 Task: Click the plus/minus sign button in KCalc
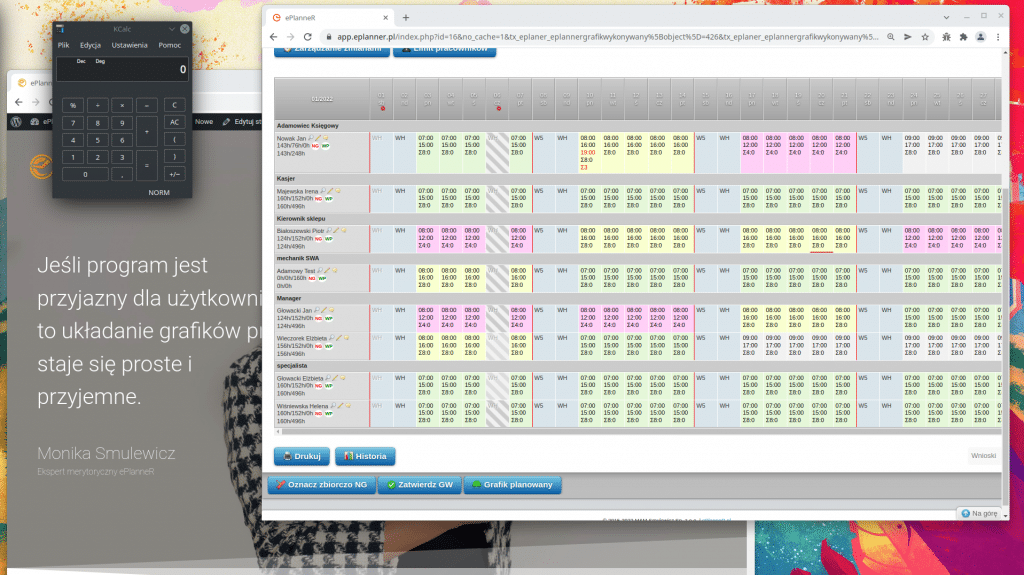click(174, 174)
